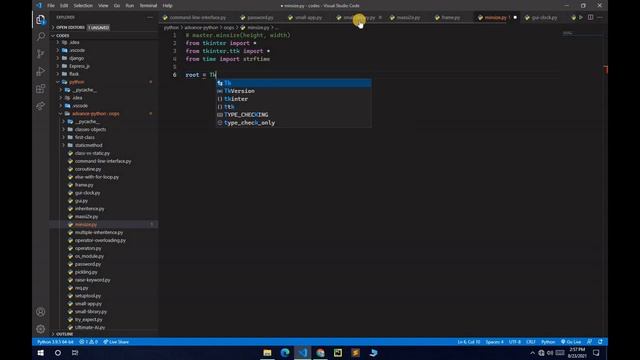640x360 pixels.
Task: Open the Run and Debug view
Action: tap(40, 71)
